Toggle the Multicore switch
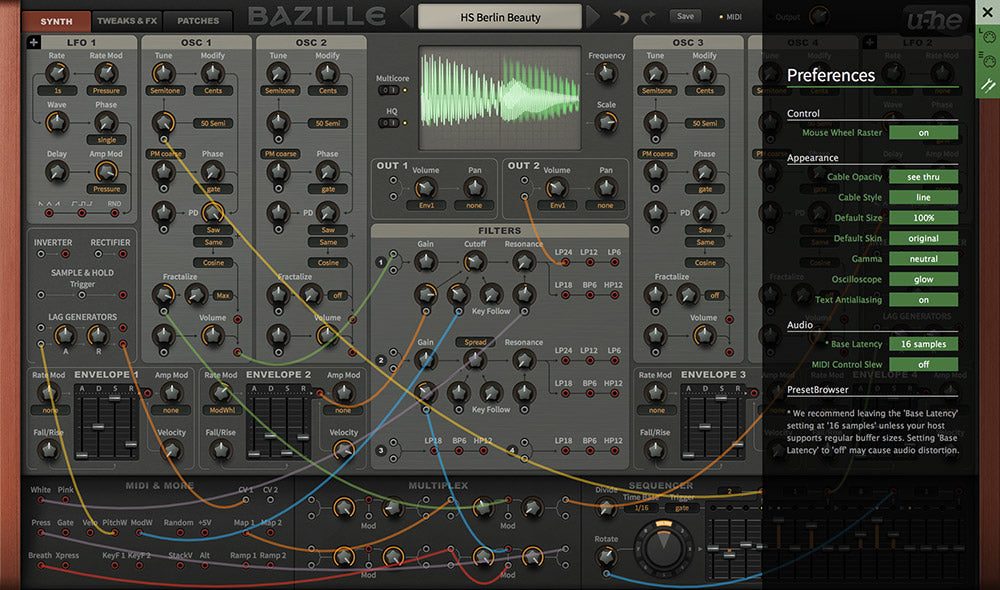Screen dimensions: 1000x590 [x=388, y=90]
